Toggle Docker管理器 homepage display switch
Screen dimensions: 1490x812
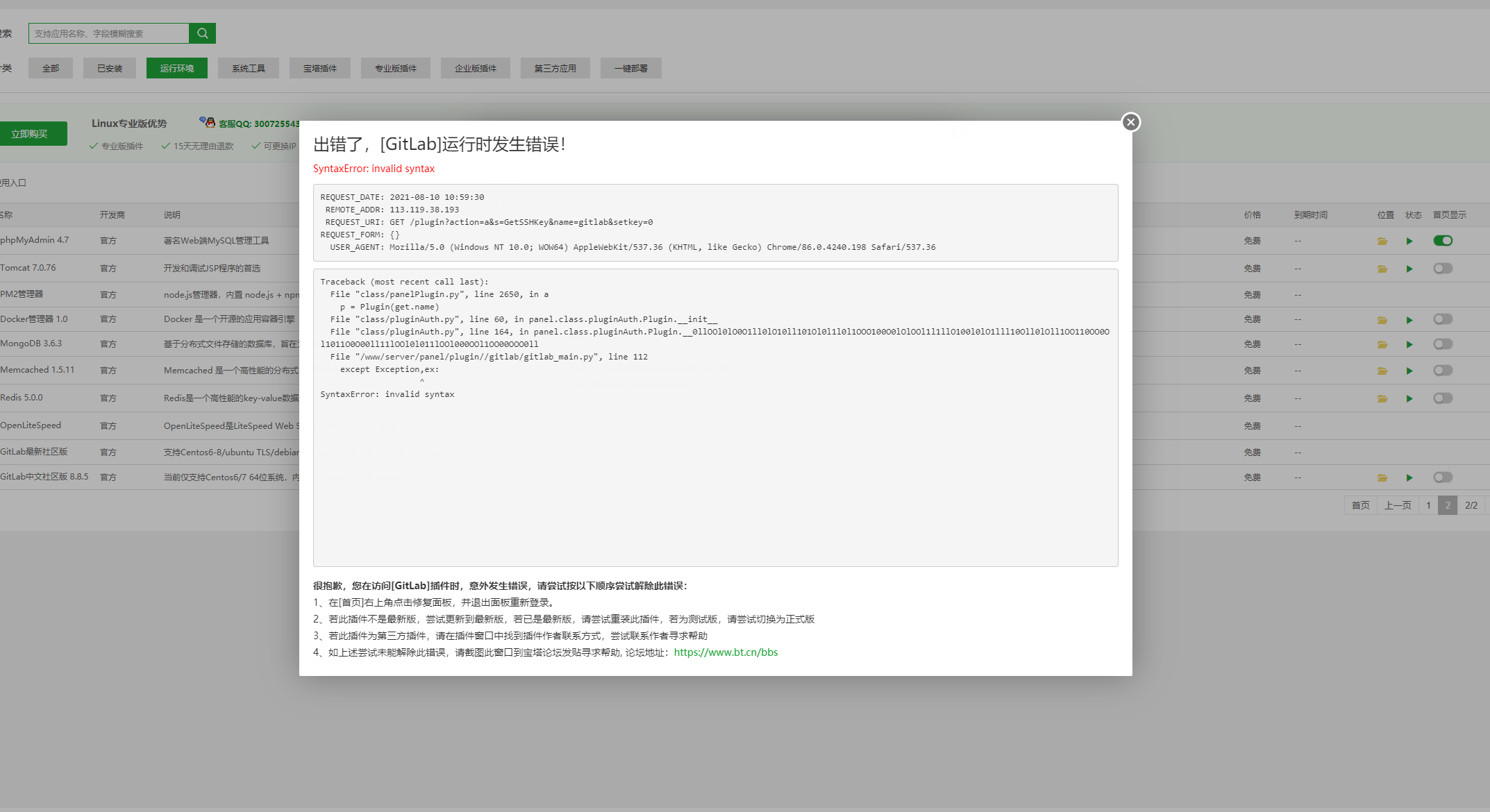(x=1443, y=319)
